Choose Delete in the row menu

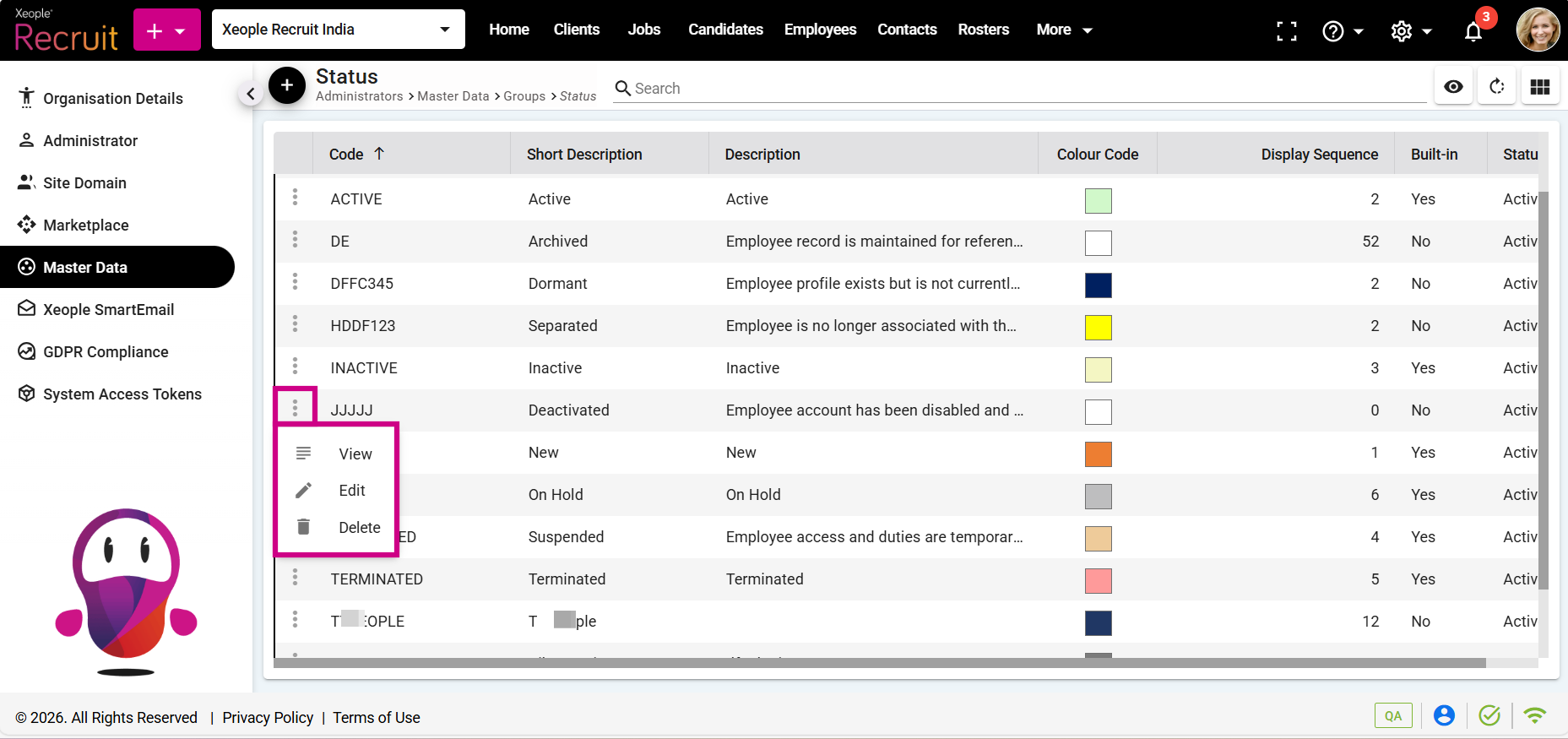click(359, 528)
